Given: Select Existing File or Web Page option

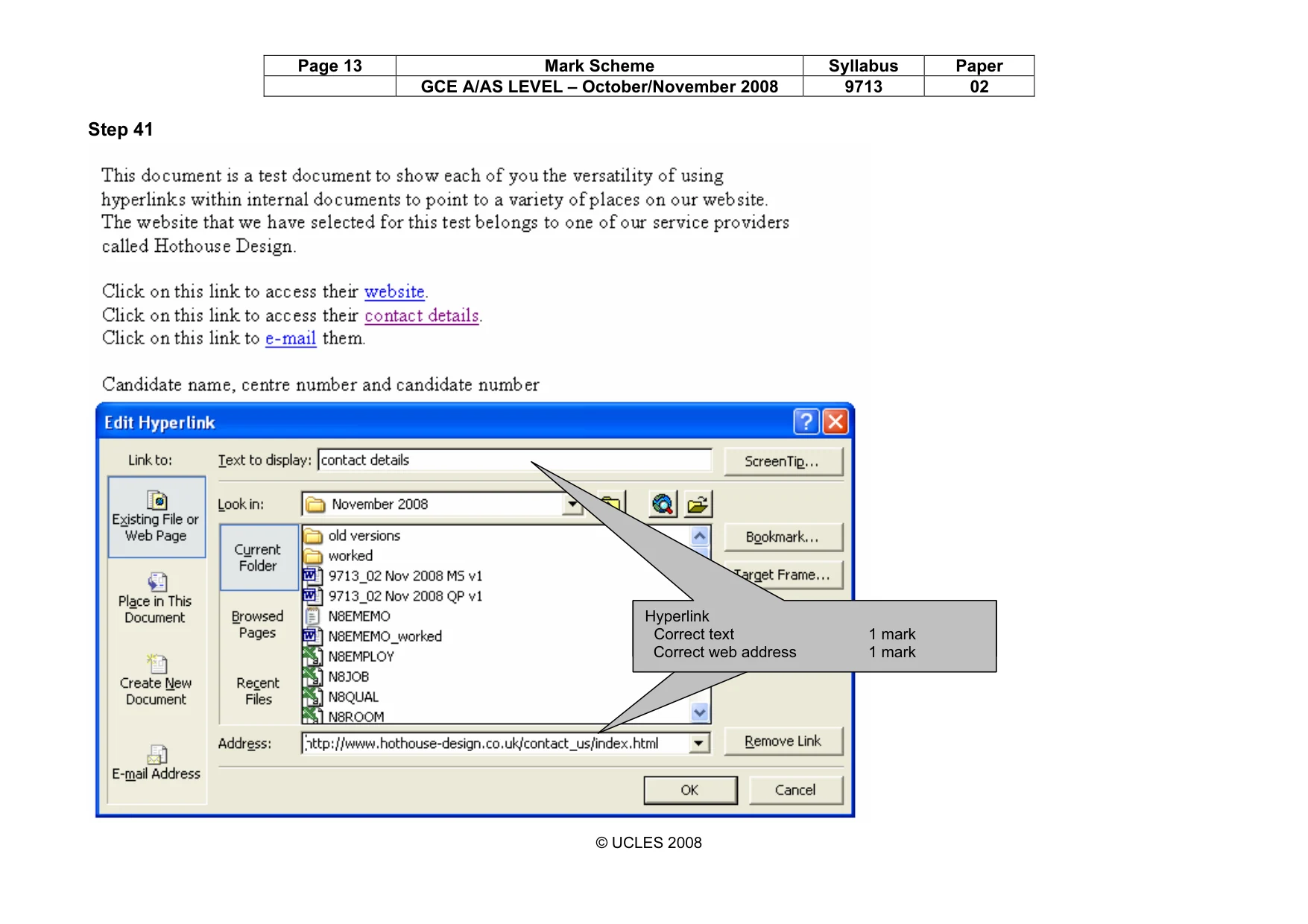Looking at the screenshot, I should pos(156,517).
